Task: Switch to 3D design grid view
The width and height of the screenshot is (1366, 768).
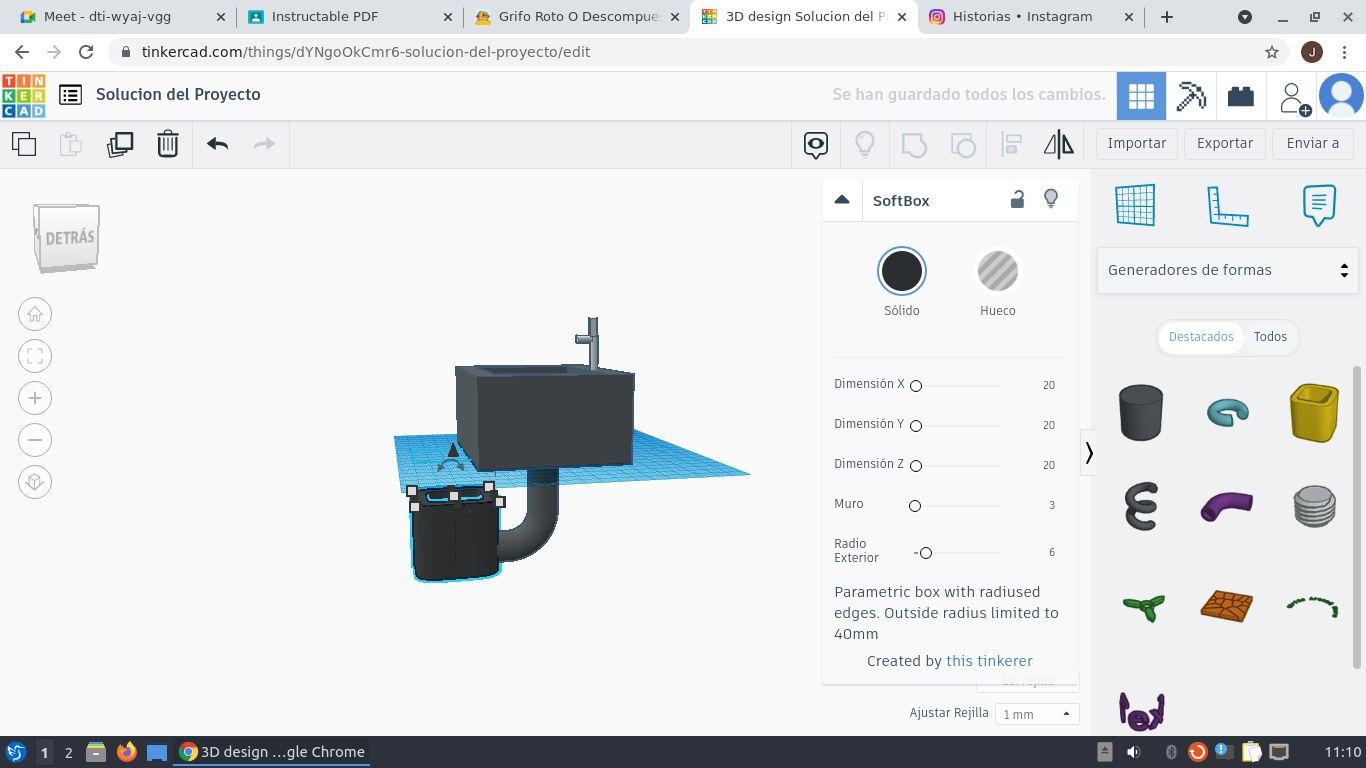Action: 1141,96
